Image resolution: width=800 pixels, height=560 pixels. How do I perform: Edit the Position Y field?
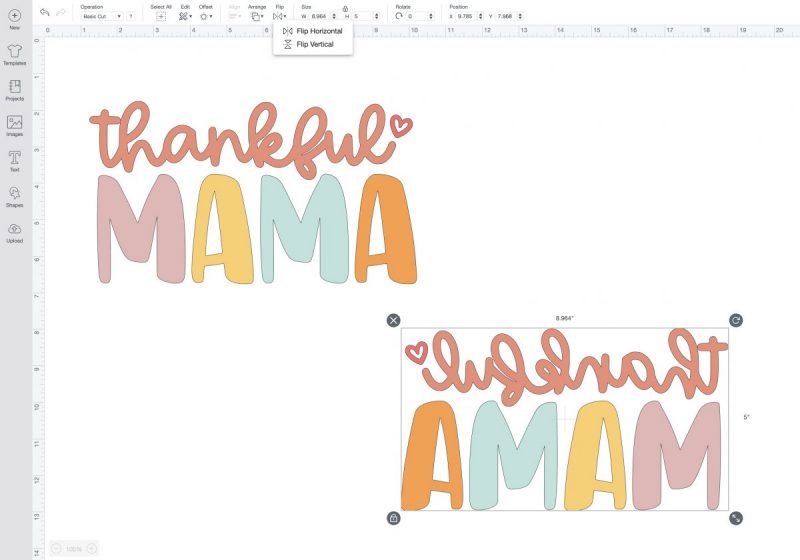pyautogui.click(x=506, y=16)
